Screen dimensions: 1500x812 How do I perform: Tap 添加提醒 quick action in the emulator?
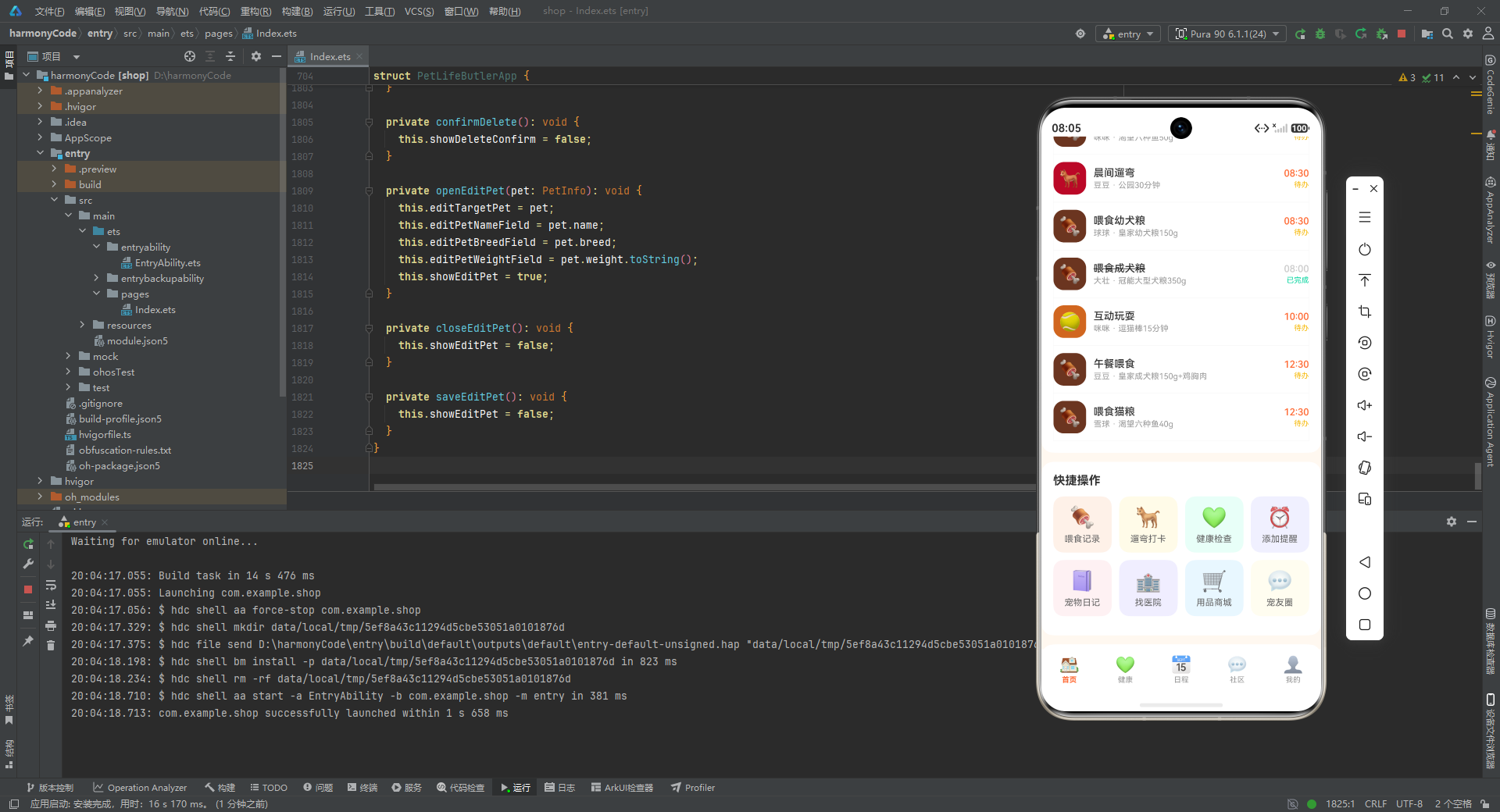1280,524
